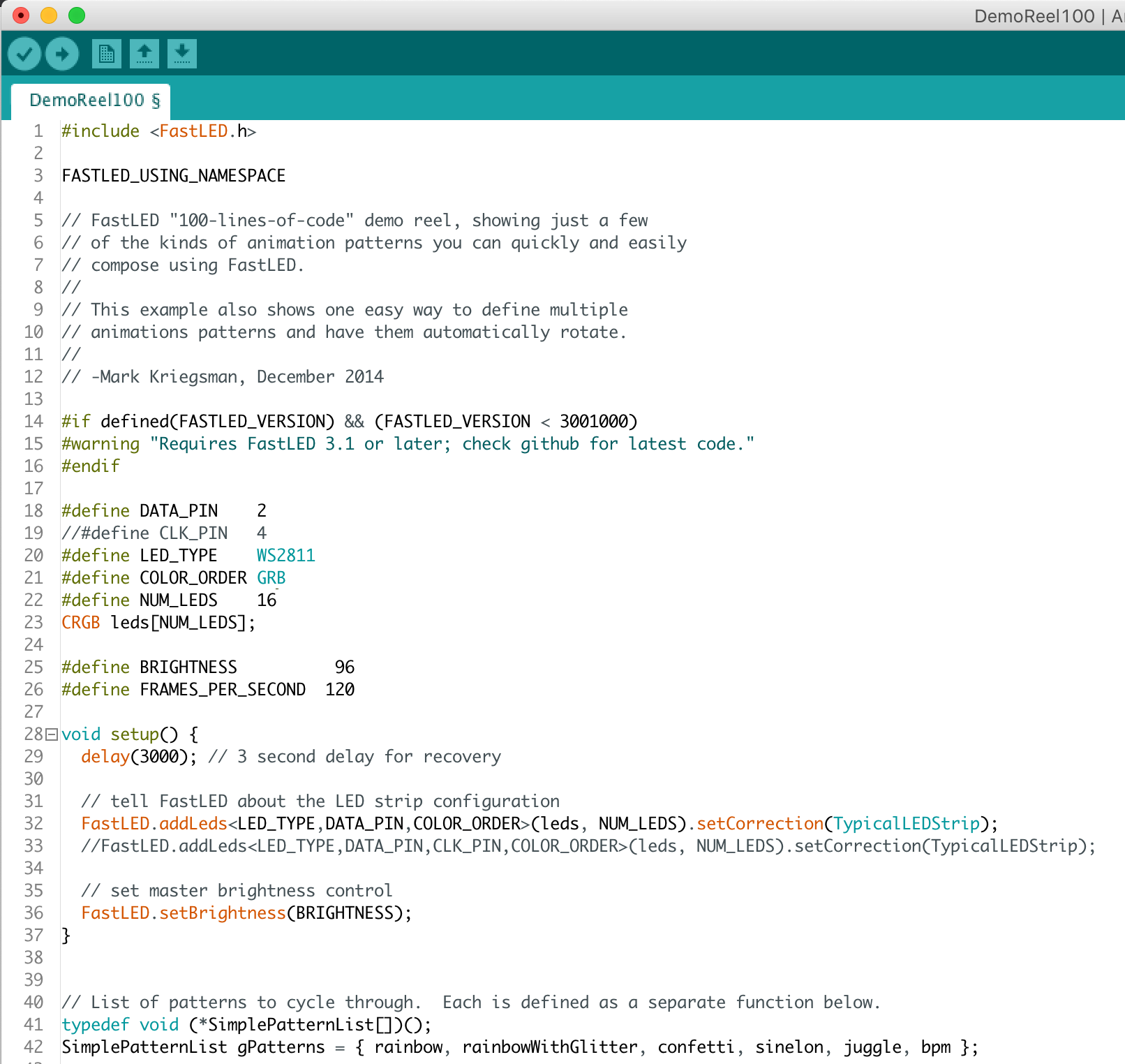
Task: Click the Verify checkmark button
Action: [24, 54]
